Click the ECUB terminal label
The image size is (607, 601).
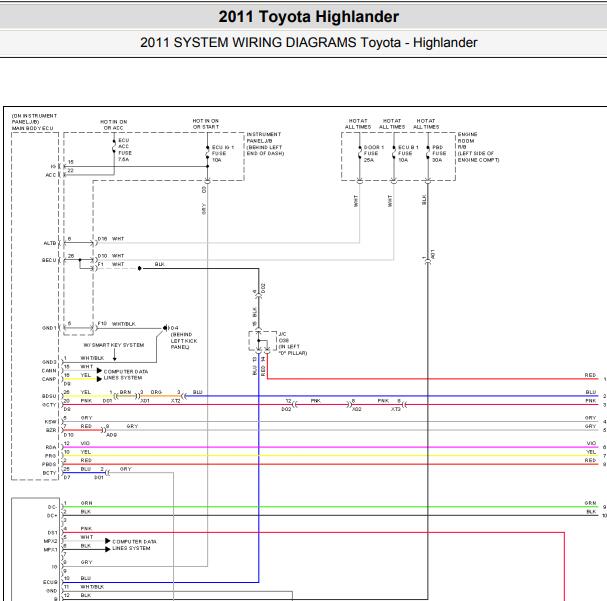click(50, 582)
